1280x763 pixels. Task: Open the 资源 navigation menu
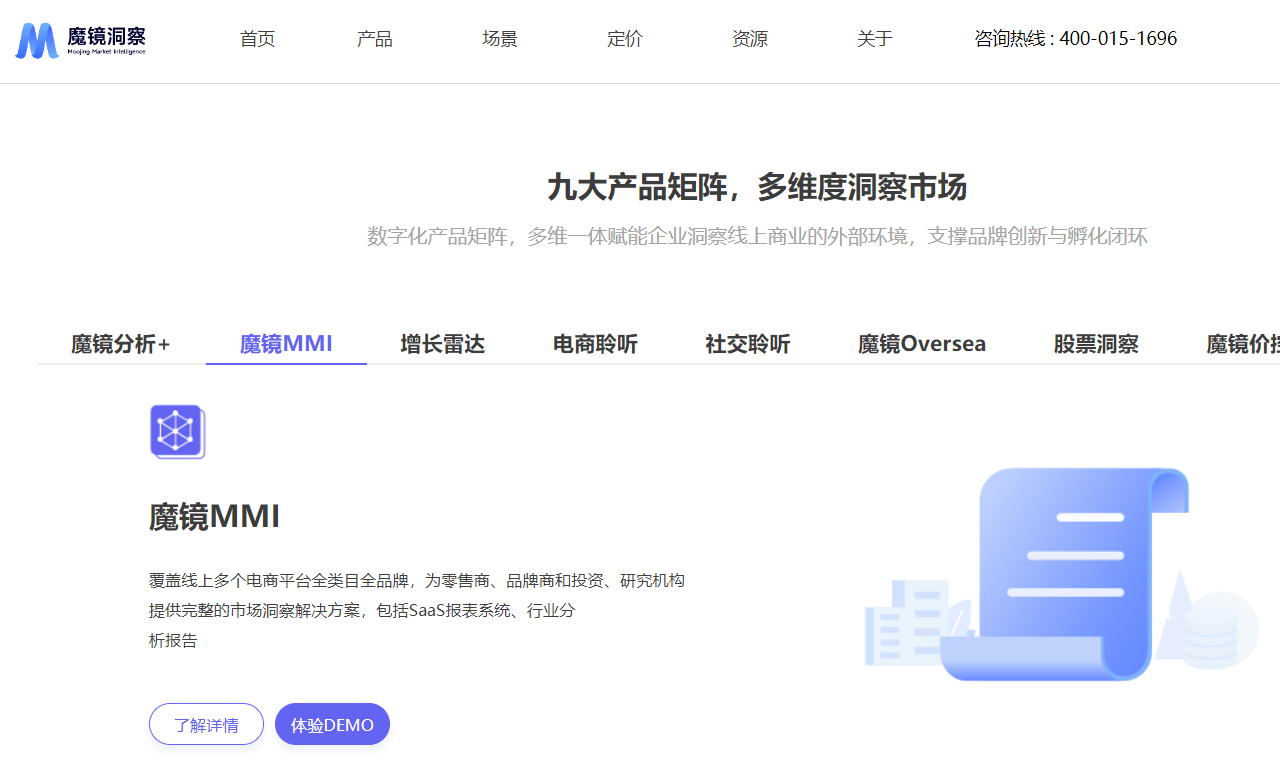click(x=750, y=39)
